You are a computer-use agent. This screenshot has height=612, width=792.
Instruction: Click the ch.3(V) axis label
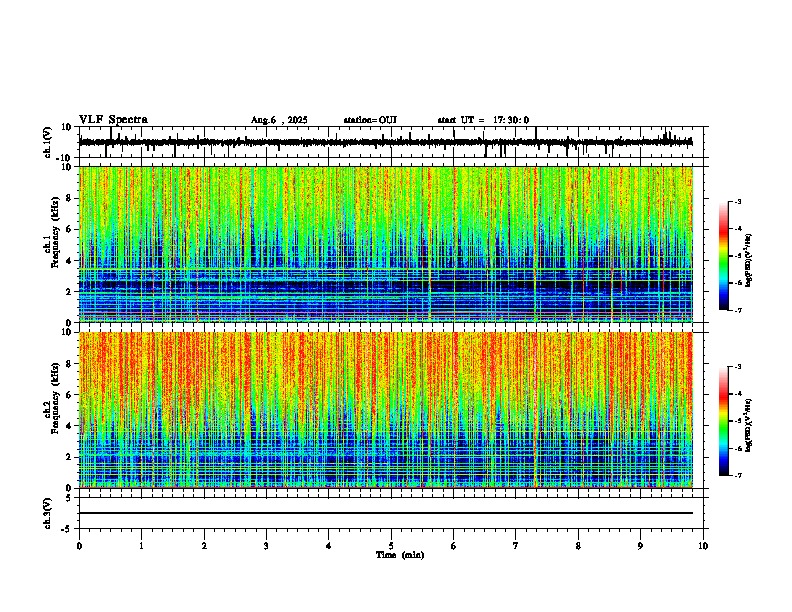coord(48,513)
